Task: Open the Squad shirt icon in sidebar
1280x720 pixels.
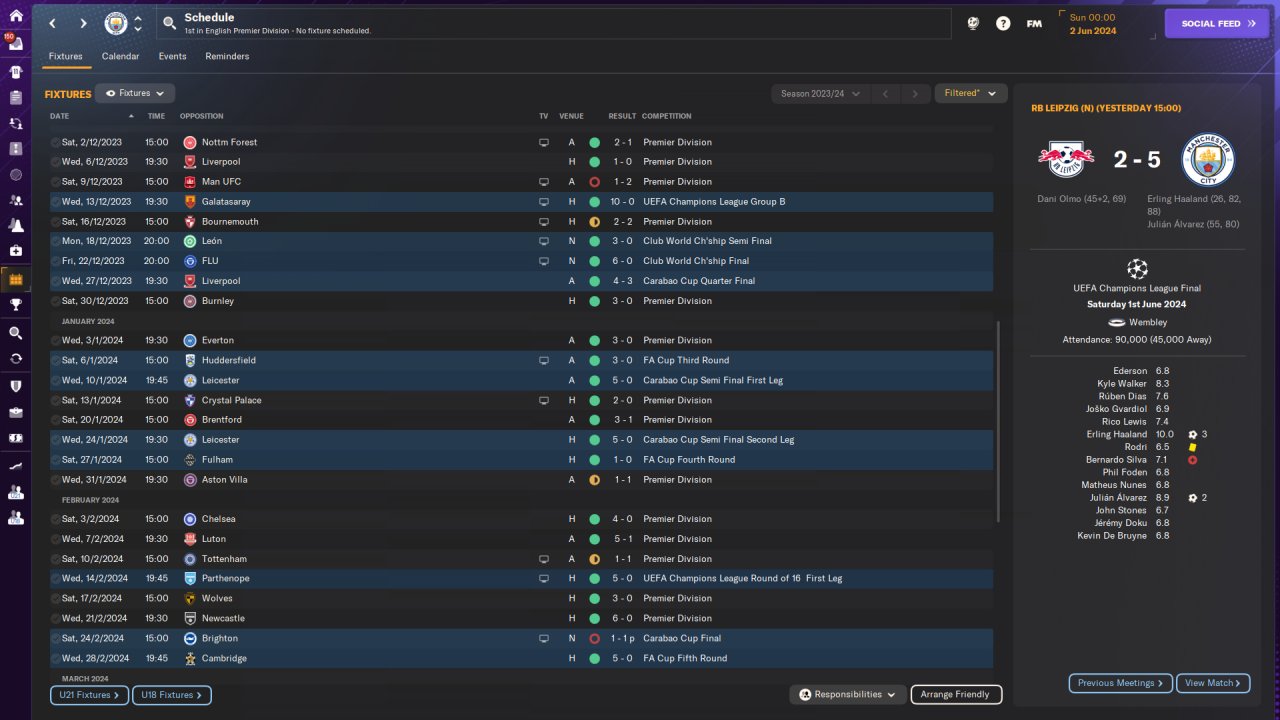Action: [15, 71]
